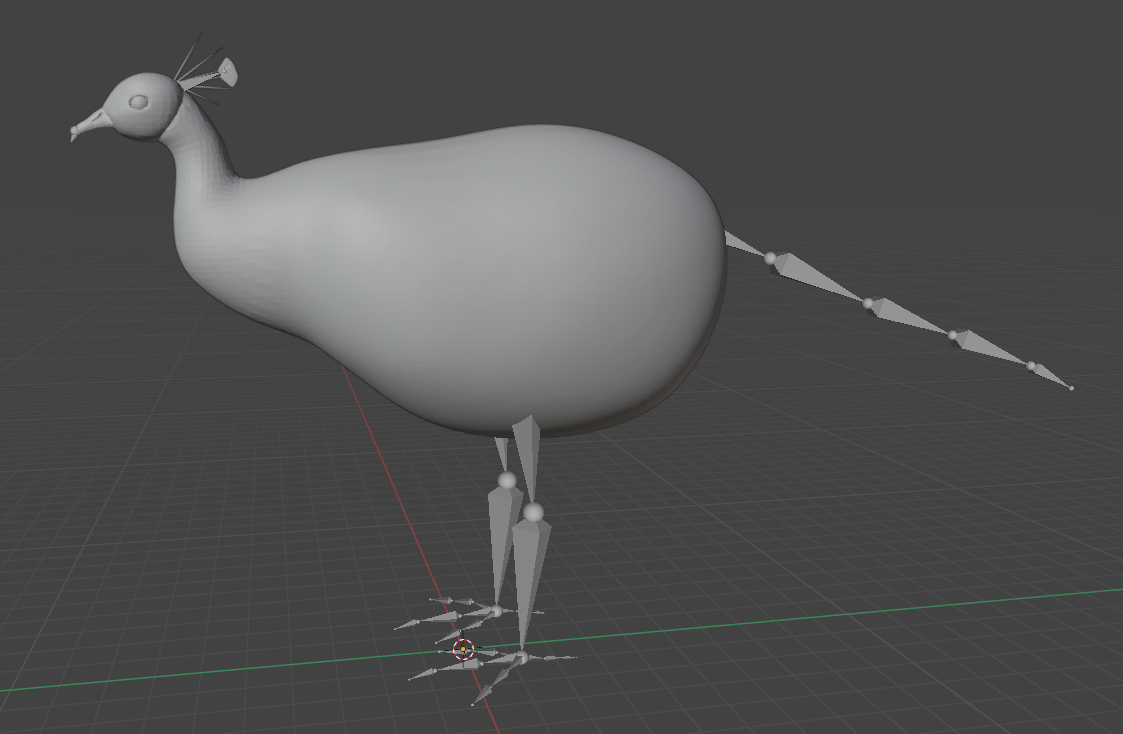The width and height of the screenshot is (1123, 734).
Task: Click the last tail bone at the tip
Action: pos(1051,376)
